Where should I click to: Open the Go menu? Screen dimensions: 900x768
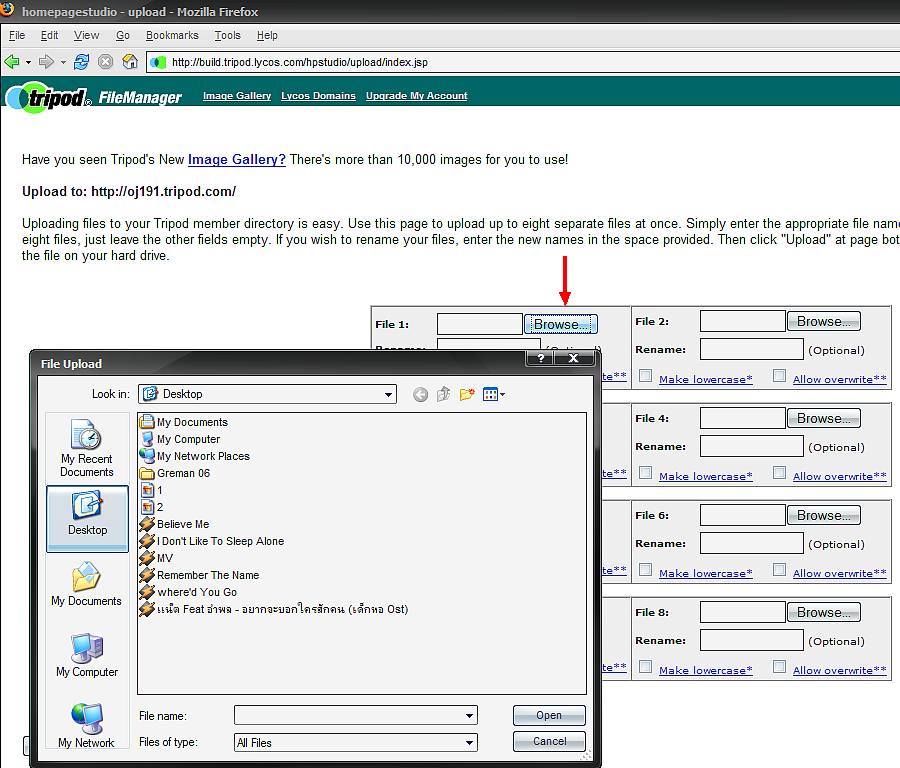[x=123, y=36]
